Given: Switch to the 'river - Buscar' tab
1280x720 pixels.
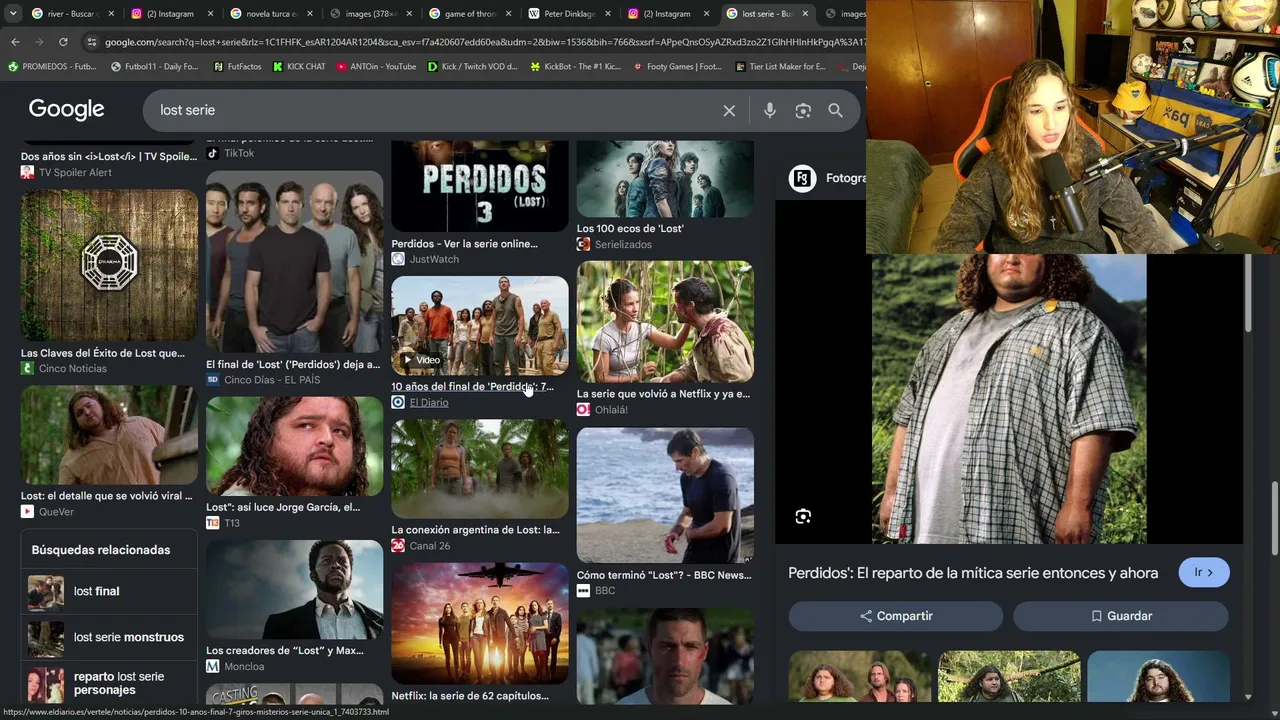Looking at the screenshot, I should 70,14.
